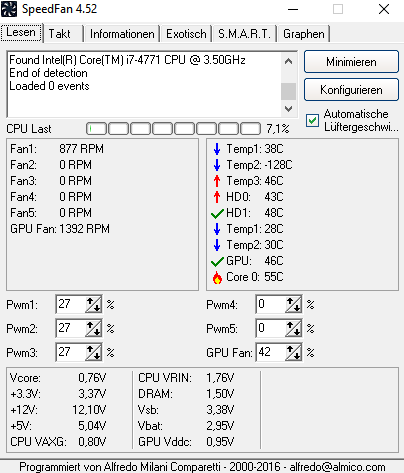Click green checkmark beside HD1: 48C

(x=217, y=213)
